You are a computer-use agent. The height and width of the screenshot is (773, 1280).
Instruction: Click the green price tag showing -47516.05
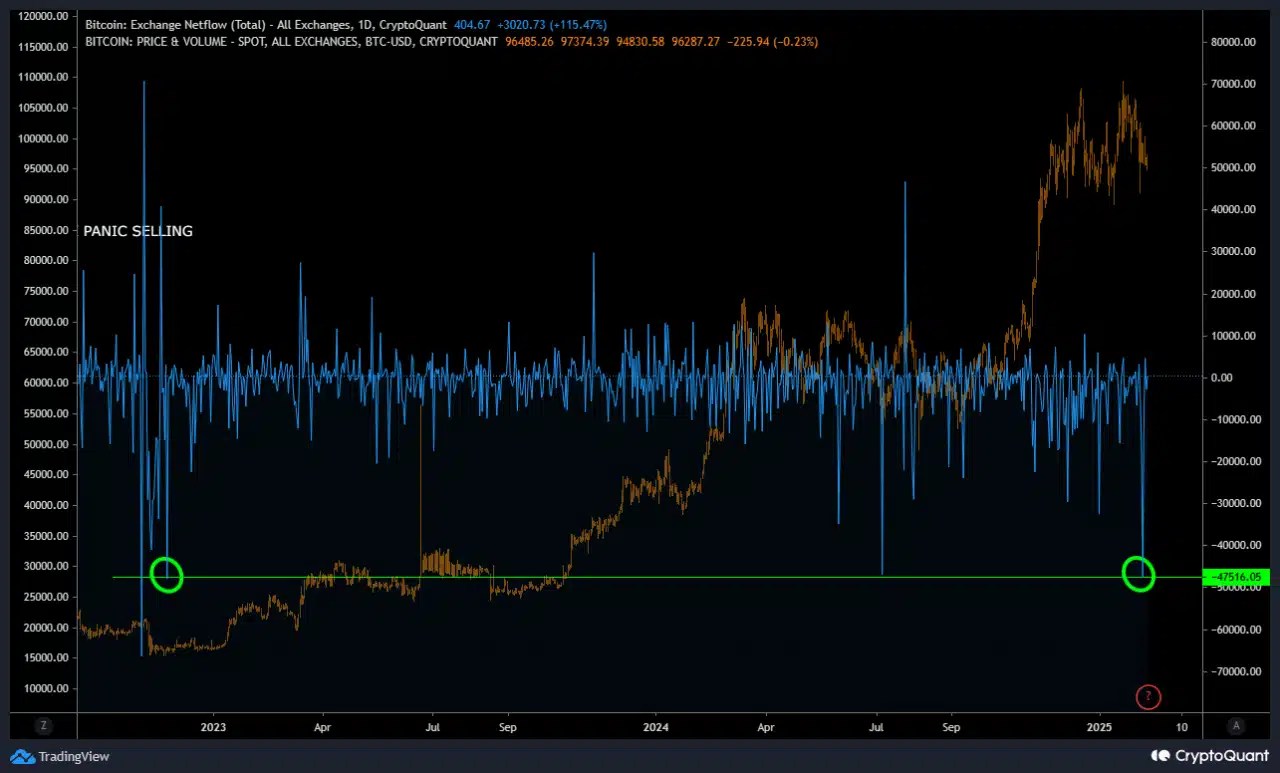point(1237,577)
